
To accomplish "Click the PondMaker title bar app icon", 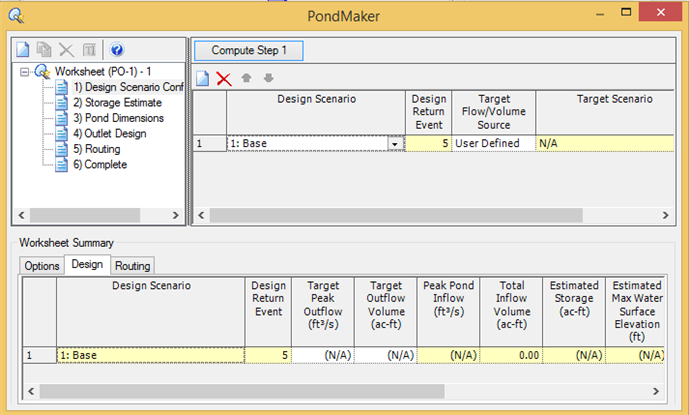I will (x=16, y=16).
